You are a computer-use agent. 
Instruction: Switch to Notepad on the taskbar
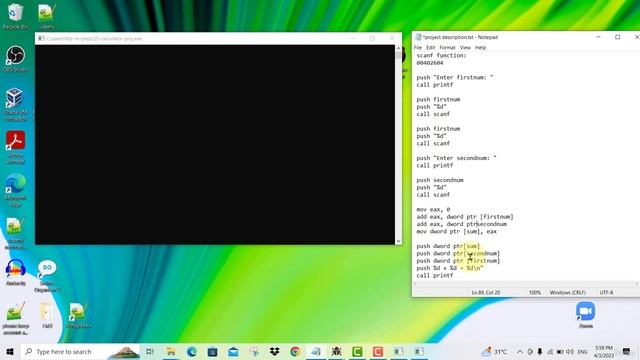coord(316,351)
